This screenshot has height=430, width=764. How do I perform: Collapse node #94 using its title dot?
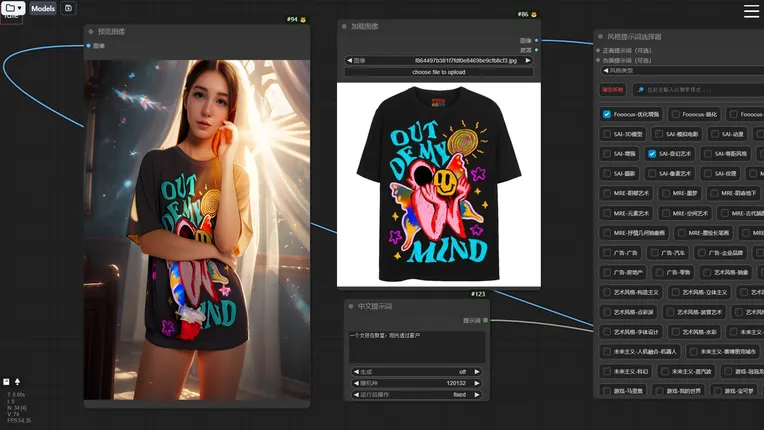click(90, 32)
